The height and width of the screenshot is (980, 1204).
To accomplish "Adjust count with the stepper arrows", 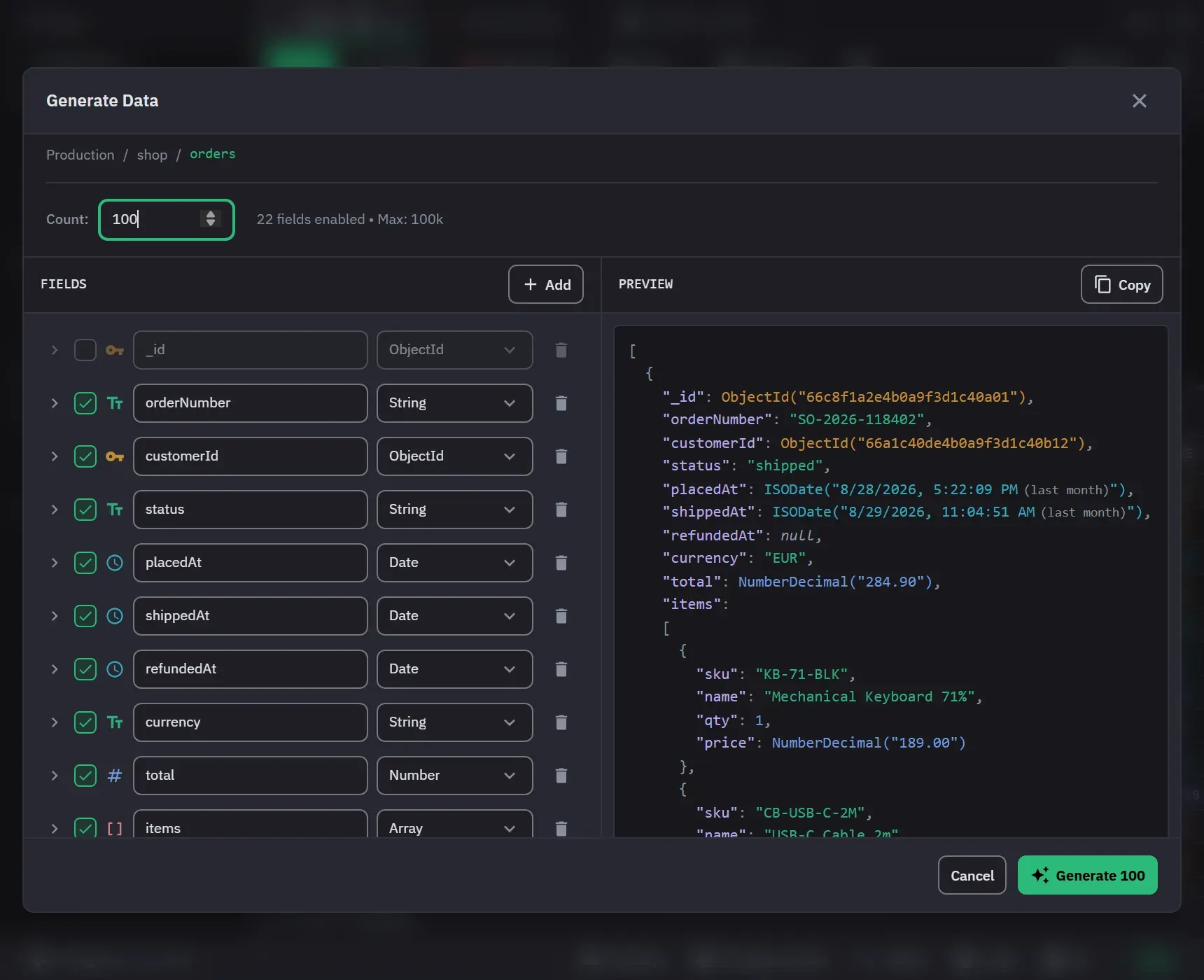I will coord(210,219).
